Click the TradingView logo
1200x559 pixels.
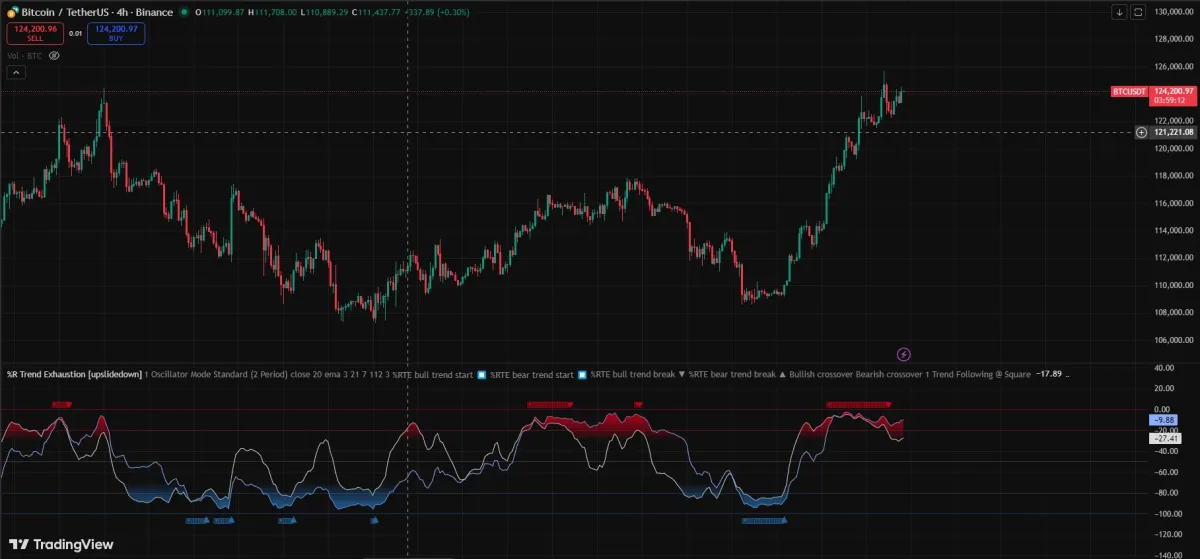tap(60, 545)
